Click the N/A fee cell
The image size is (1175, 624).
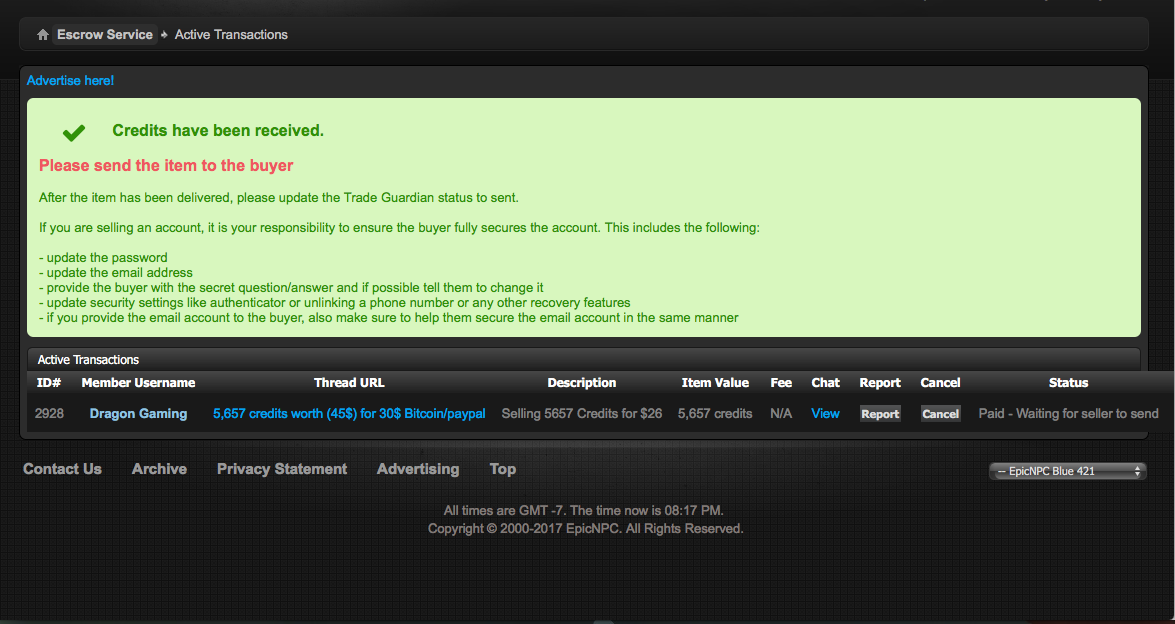click(x=781, y=414)
